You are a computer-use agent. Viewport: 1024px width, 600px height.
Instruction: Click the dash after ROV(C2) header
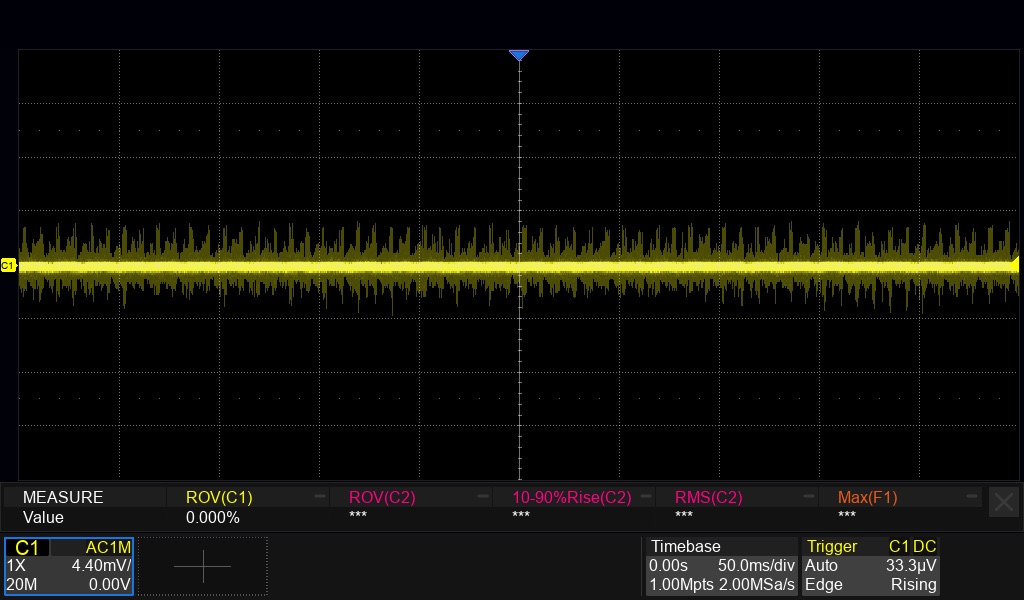click(483, 496)
